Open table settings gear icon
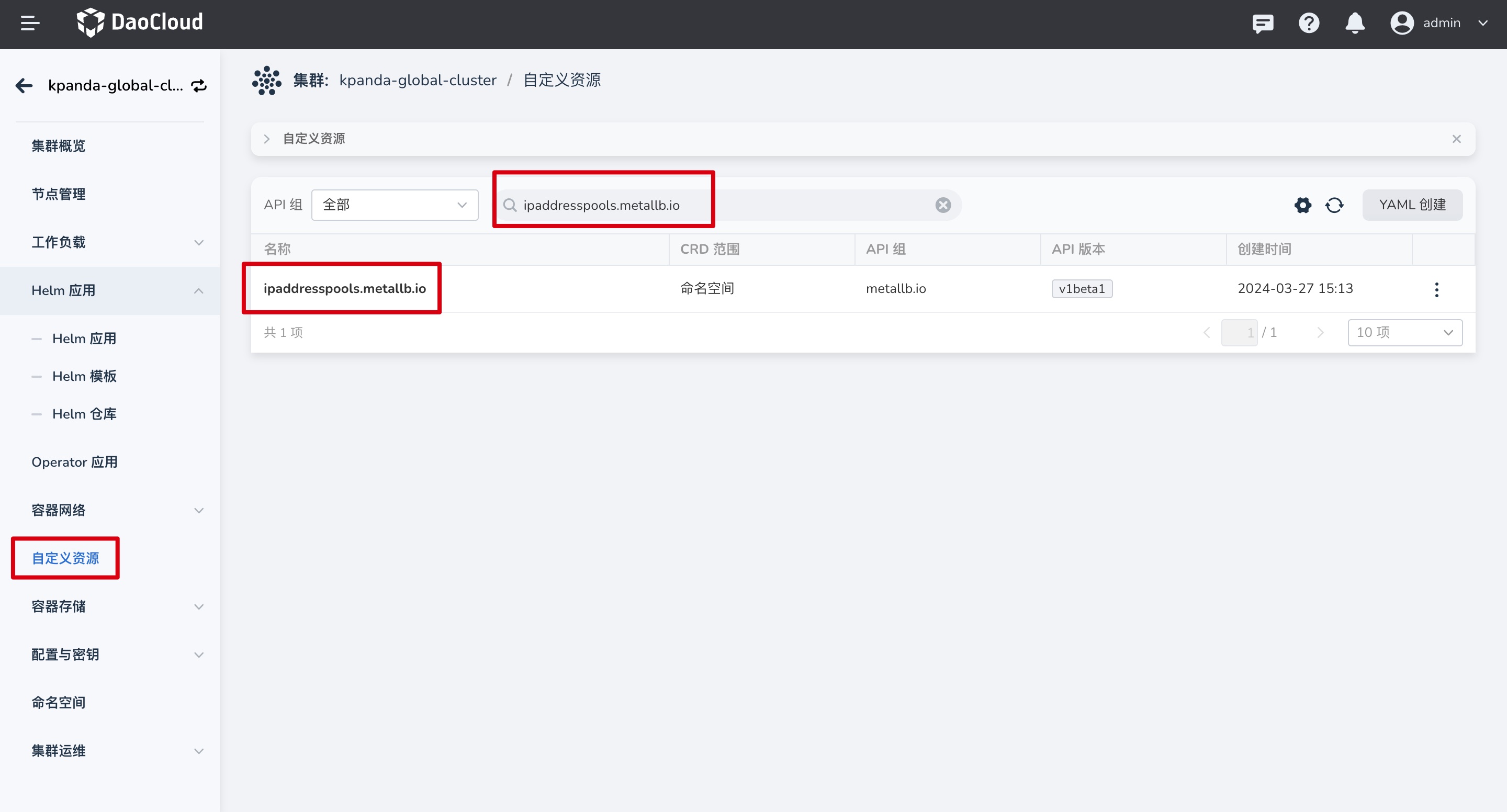The height and width of the screenshot is (812, 1507). 1303,205
